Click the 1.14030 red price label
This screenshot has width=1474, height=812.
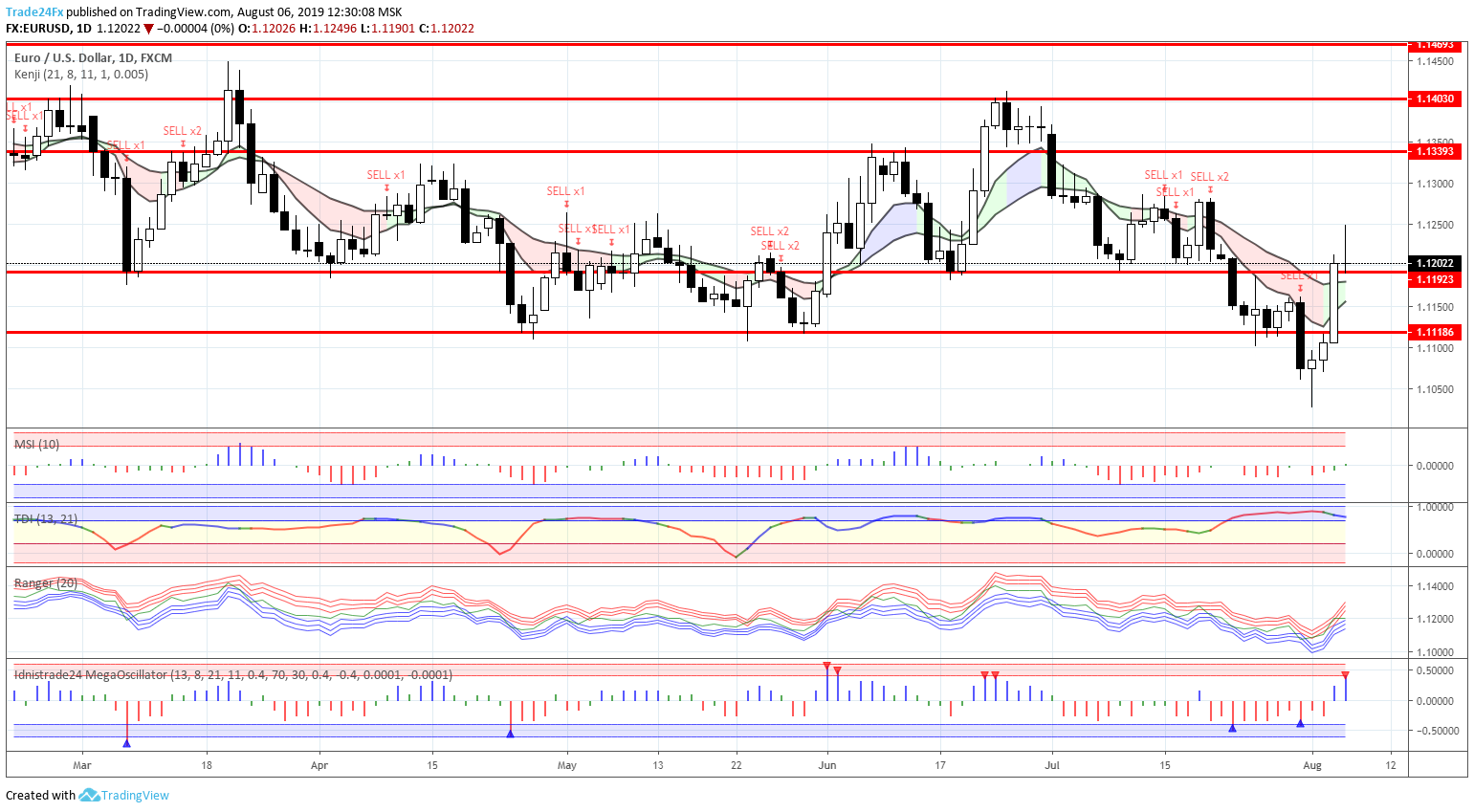point(1435,99)
